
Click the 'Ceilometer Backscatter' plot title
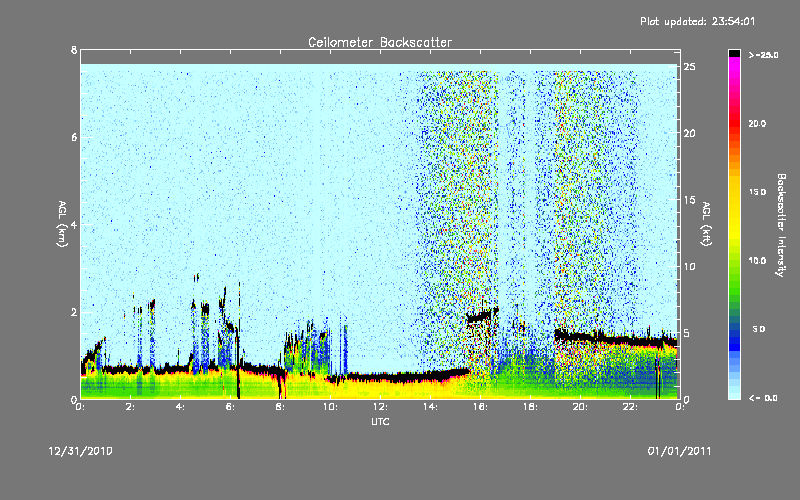(380, 42)
